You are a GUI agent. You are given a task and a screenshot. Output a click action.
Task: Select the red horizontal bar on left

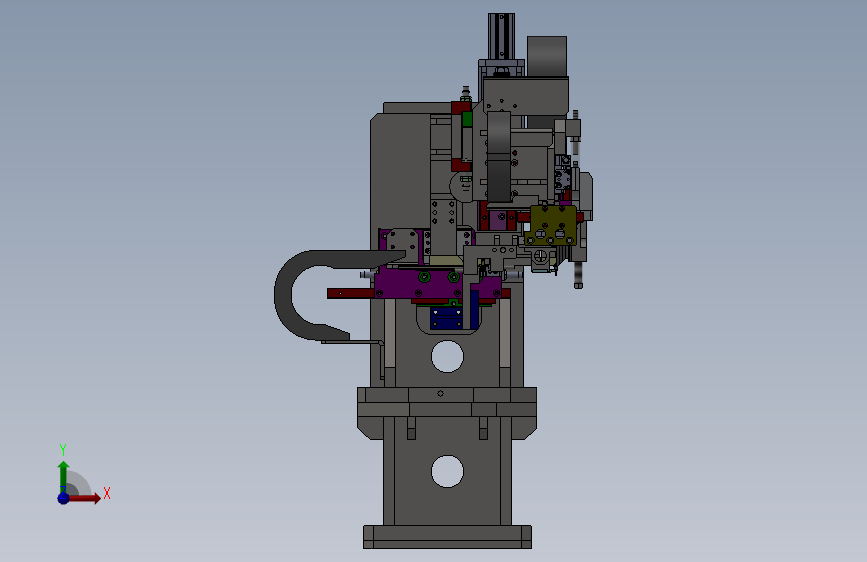[351, 293]
